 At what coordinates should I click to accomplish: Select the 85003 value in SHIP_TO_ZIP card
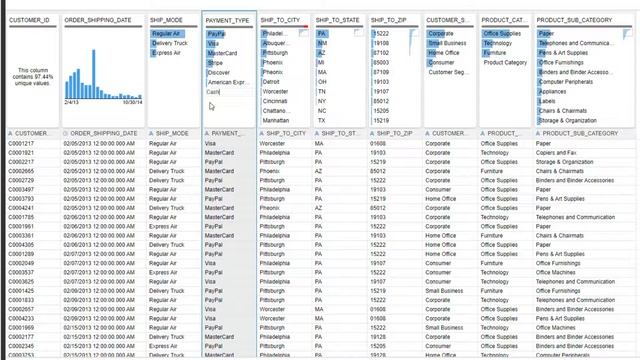click(x=381, y=62)
